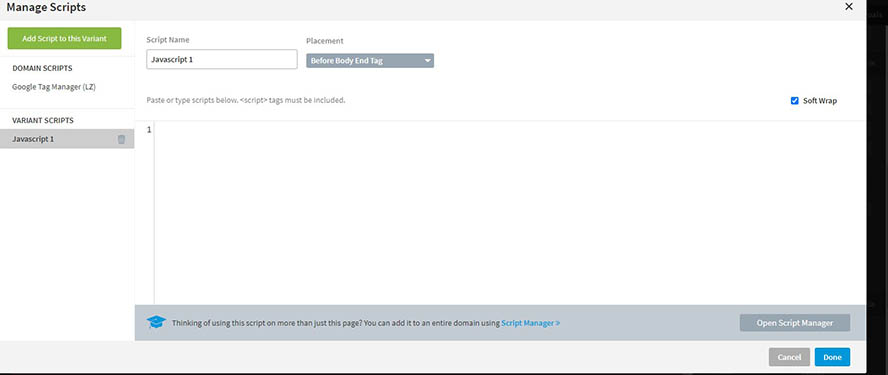Click the VARIANT SCRIPTS heading

click(x=43, y=120)
